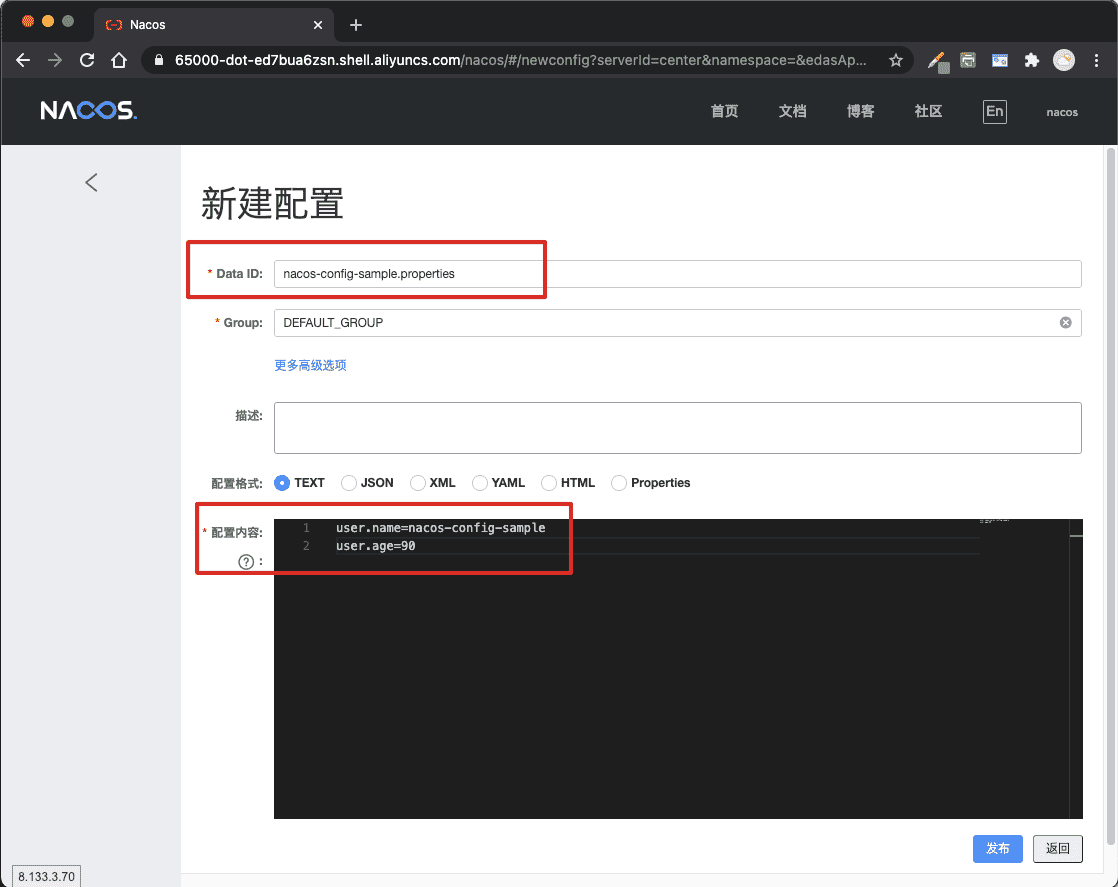
Task: Open the 文档 nav item
Action: tap(792, 111)
